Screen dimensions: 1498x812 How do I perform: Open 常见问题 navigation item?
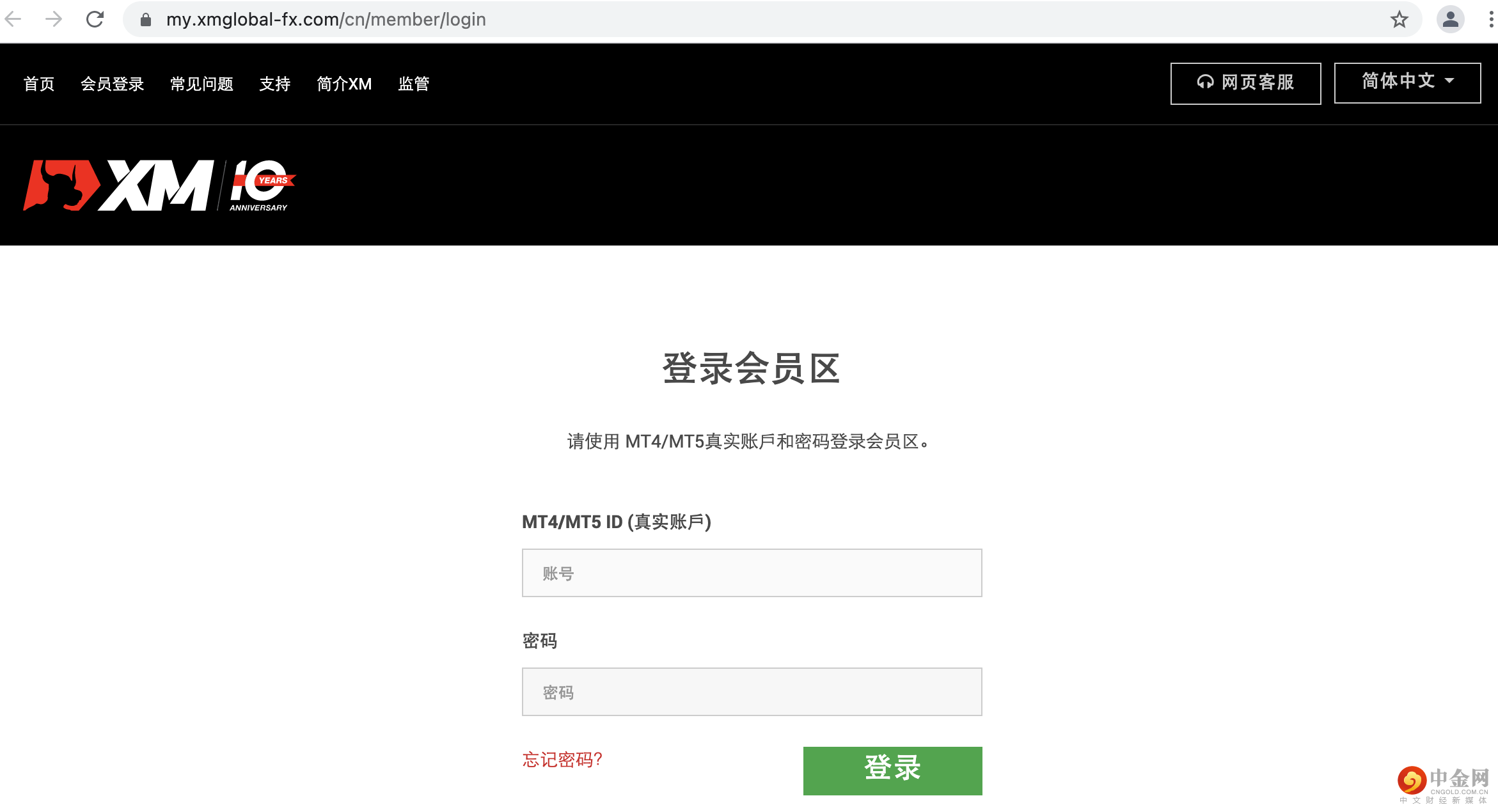[x=201, y=84]
